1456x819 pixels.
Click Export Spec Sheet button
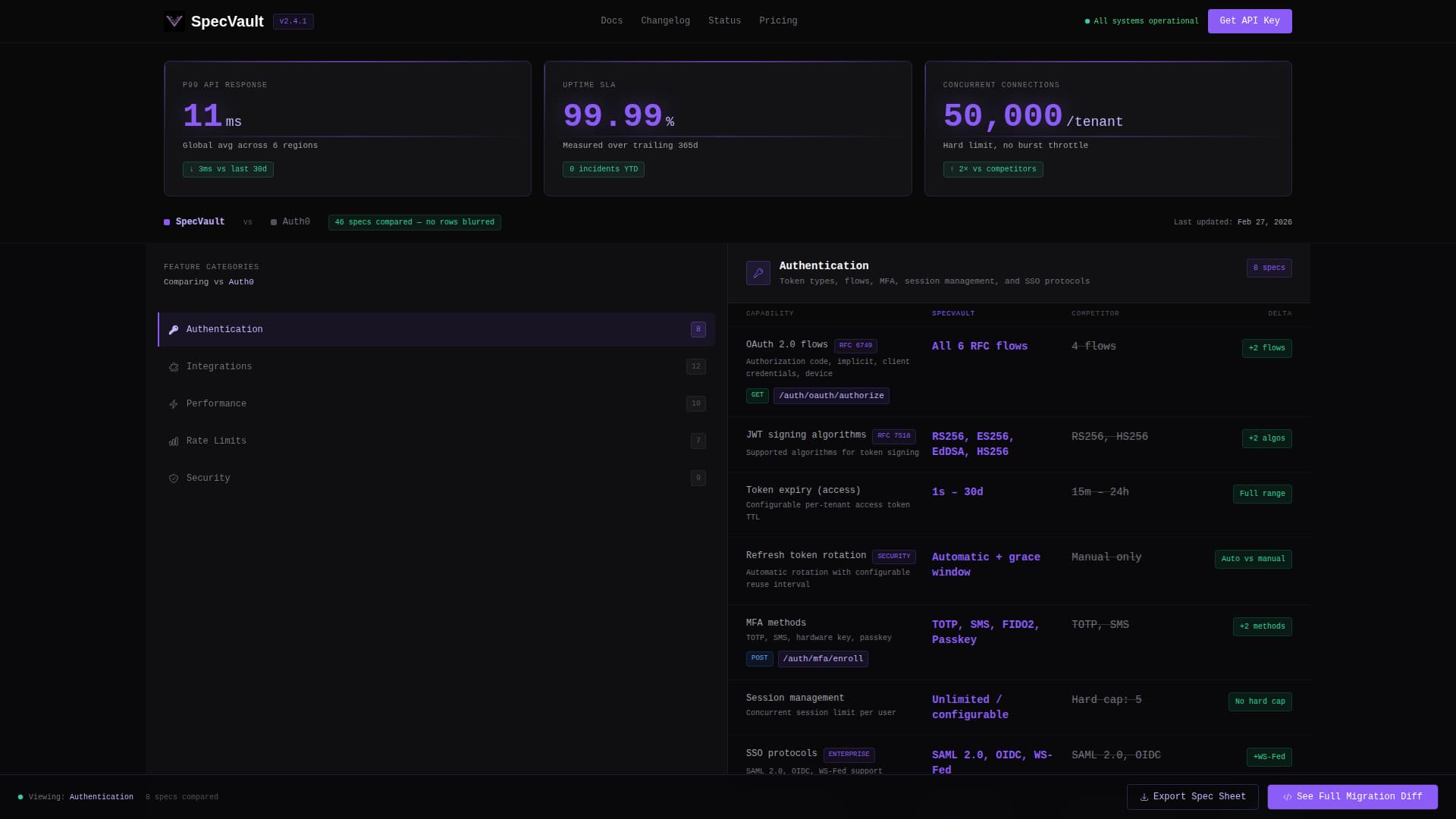pos(1192,797)
